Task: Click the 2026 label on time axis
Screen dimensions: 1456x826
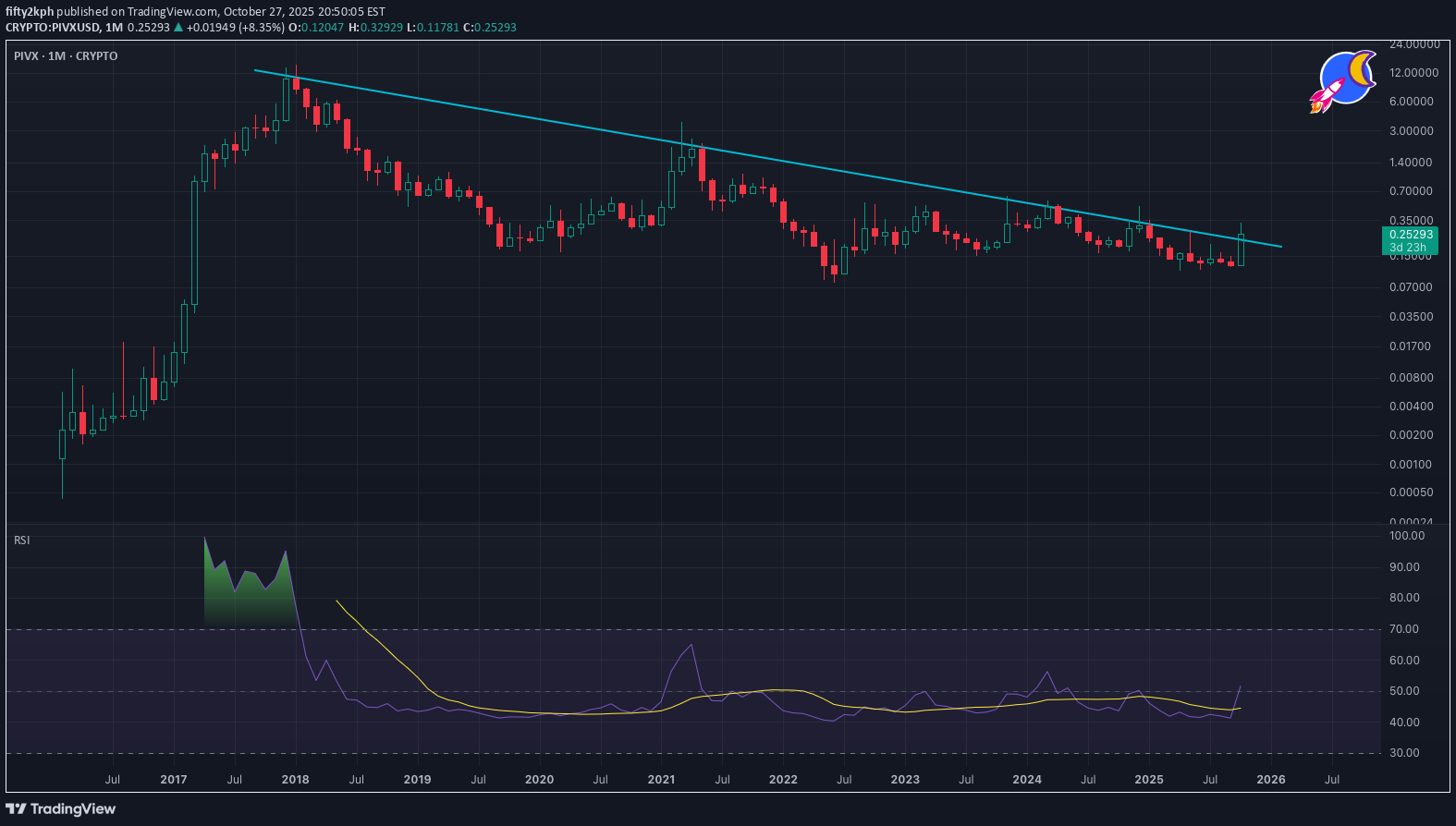Action: coord(1270,780)
